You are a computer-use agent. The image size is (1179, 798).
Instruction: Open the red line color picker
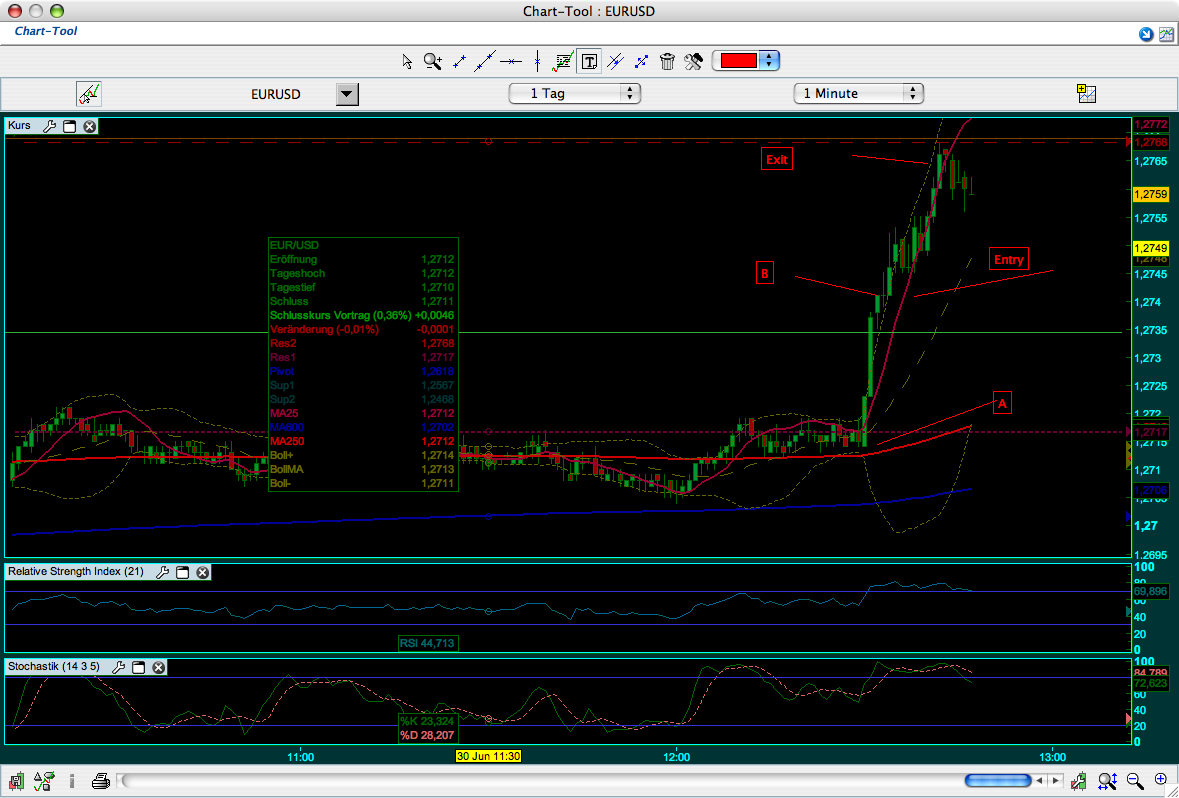point(745,61)
